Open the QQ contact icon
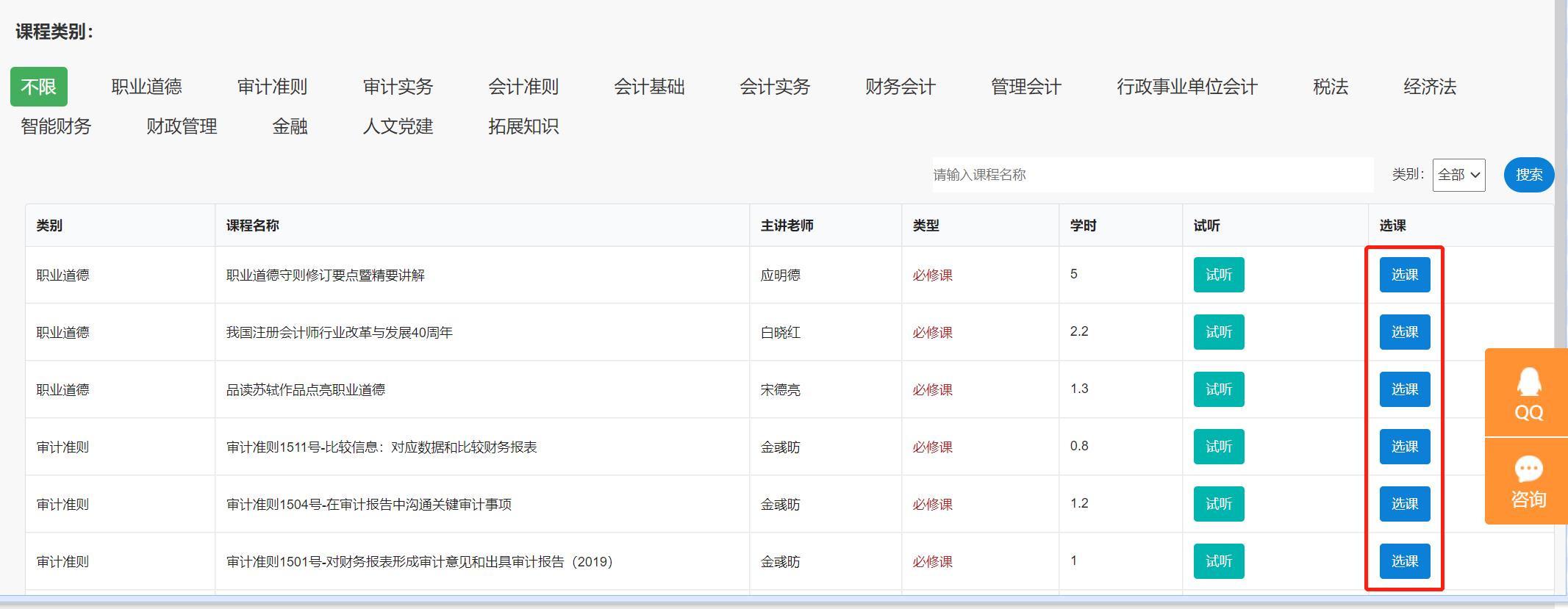This screenshot has width=1568, height=609. pyautogui.click(x=1528, y=393)
